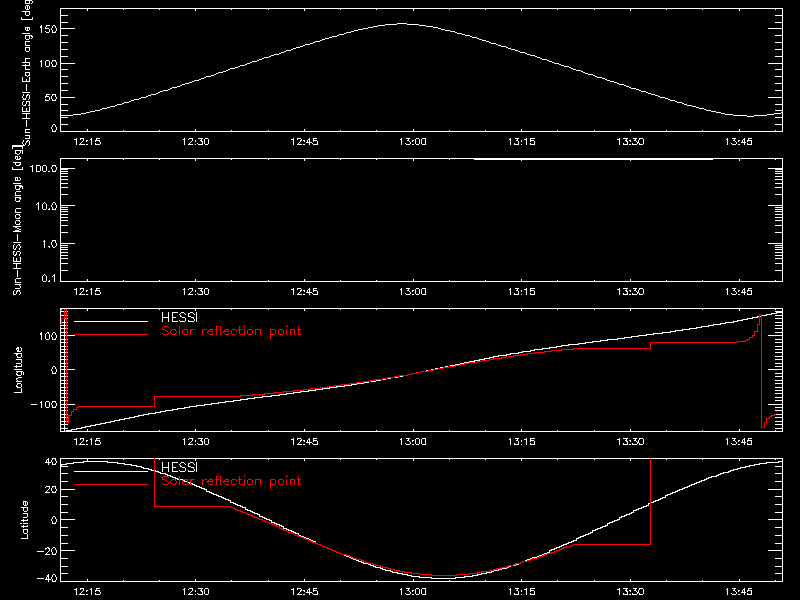The height and width of the screenshot is (600, 800).
Task: Click 12:30 time label under Moon angle plot
Action: click(196, 292)
